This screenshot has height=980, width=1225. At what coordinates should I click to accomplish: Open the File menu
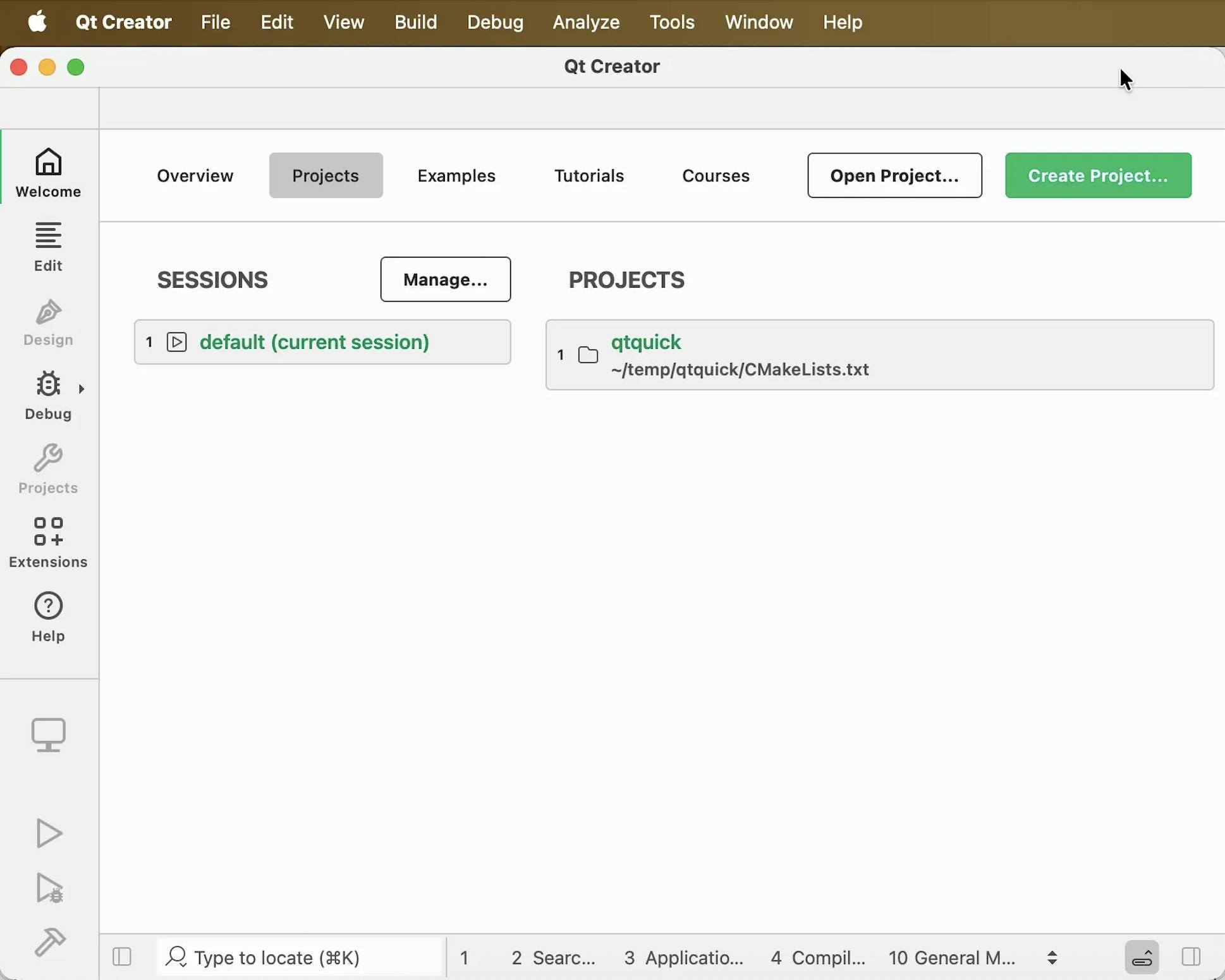tap(216, 23)
